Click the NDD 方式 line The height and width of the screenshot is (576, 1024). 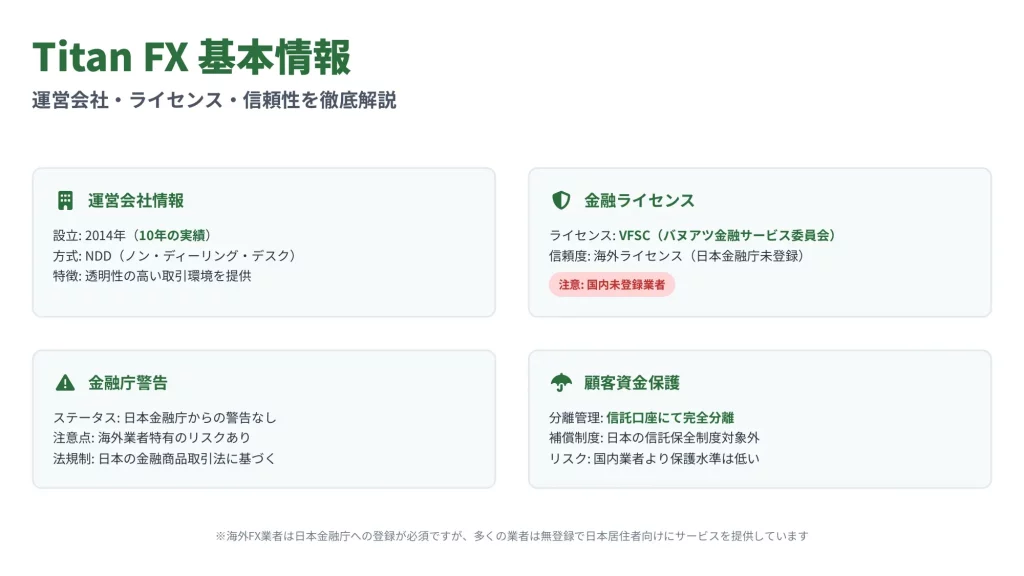(175, 256)
